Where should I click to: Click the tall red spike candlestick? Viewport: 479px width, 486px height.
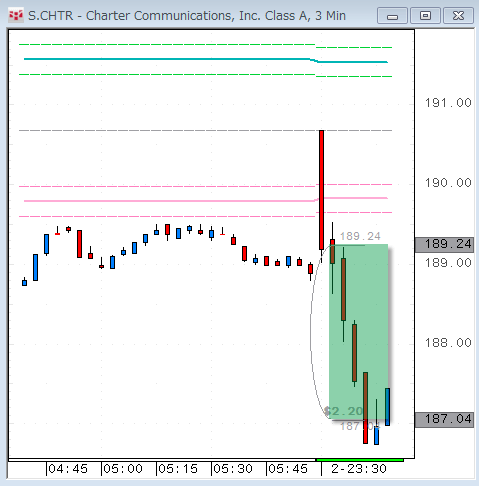pos(321,190)
